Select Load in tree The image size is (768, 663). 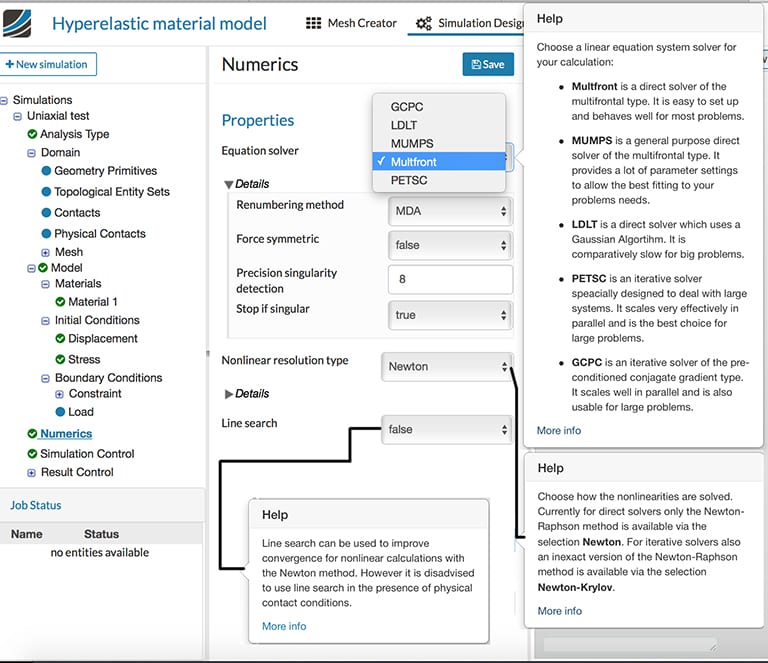click(x=81, y=412)
